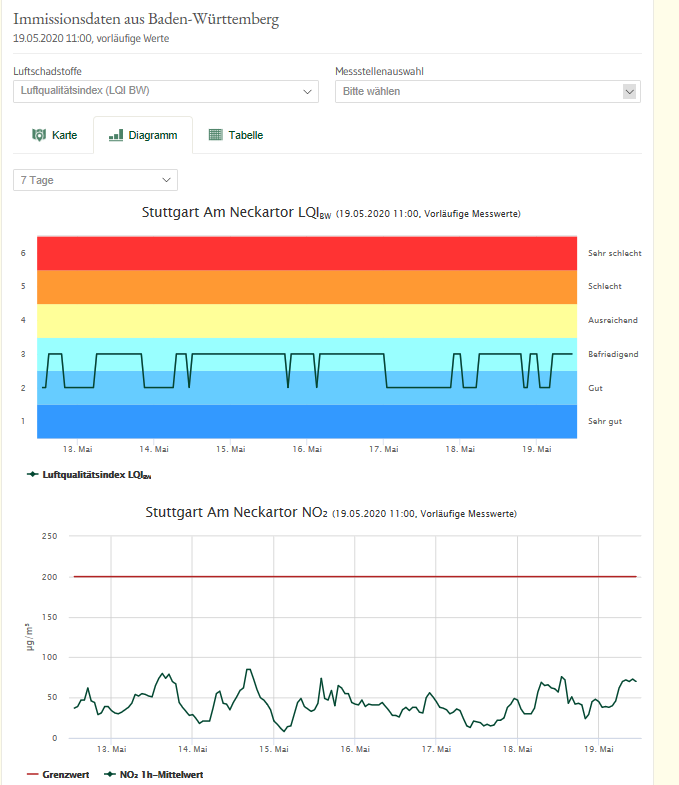679x785 pixels.
Task: Click the red 200 µg/m³ Grenzwert line
Action: click(355, 577)
